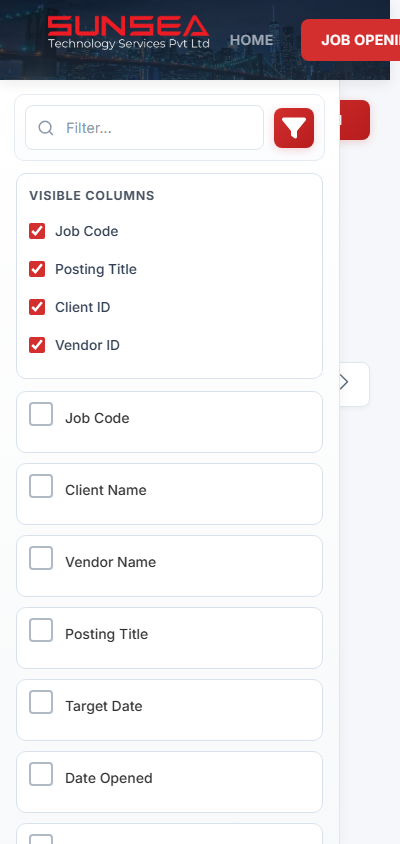Uncheck Posting Title under Visible Columns

coord(37,269)
